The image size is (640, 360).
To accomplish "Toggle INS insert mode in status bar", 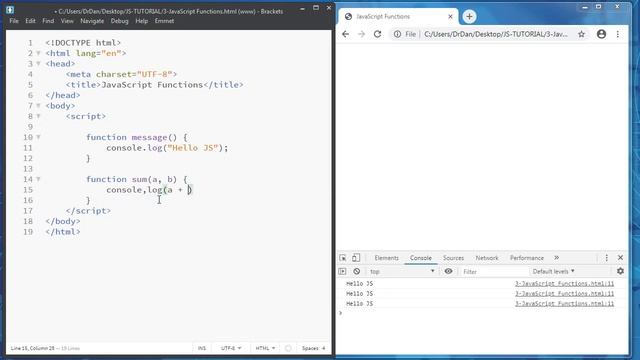I will coord(202,348).
